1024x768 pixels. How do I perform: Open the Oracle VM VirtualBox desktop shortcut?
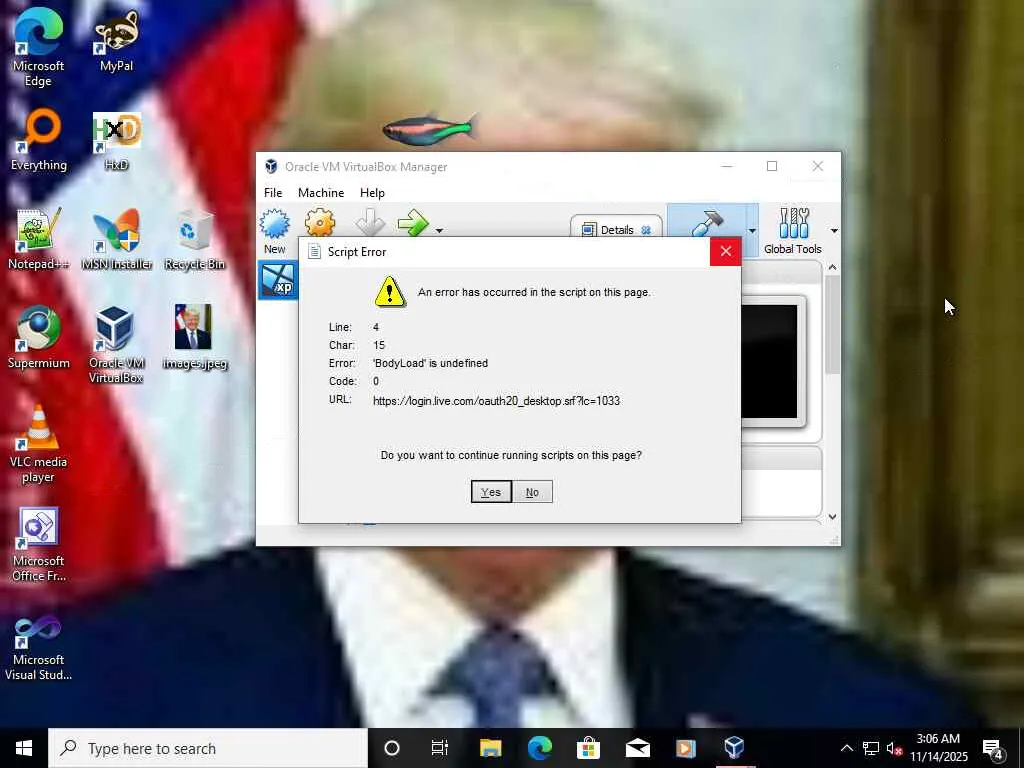[116, 345]
